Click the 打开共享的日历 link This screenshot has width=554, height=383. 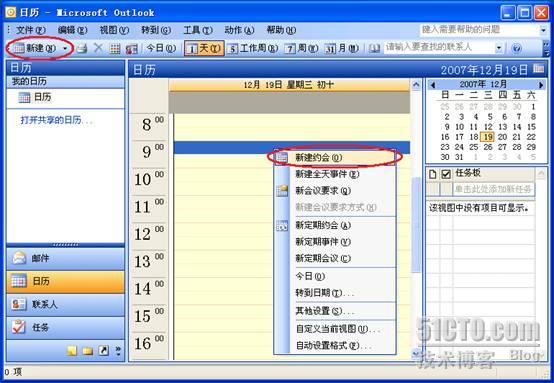(x=56, y=120)
